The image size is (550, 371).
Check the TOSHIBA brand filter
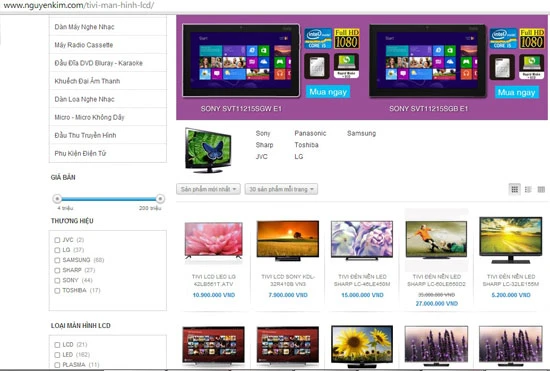coord(57,291)
